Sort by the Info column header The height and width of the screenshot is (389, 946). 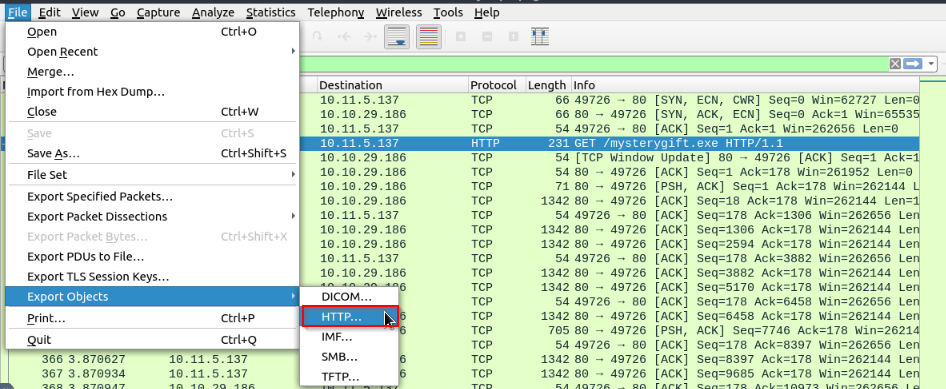pyautogui.click(x=745, y=85)
